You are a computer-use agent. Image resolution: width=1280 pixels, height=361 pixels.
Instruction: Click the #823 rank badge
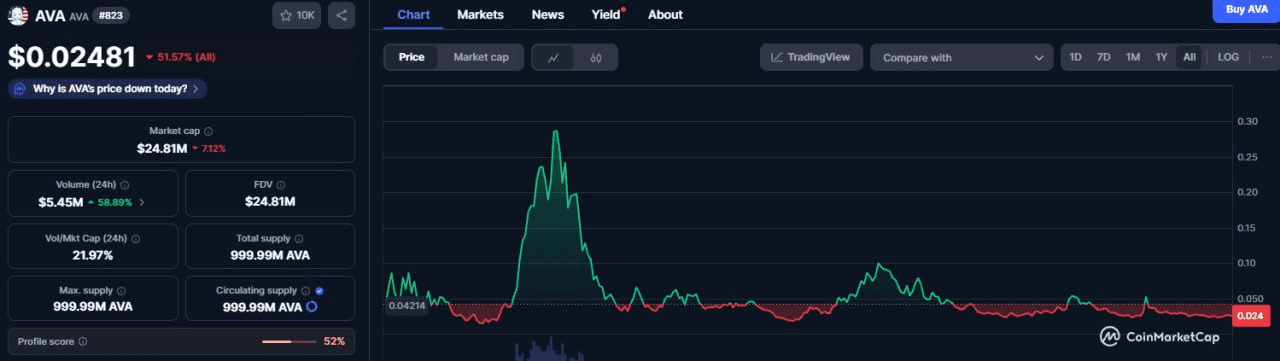tap(111, 16)
